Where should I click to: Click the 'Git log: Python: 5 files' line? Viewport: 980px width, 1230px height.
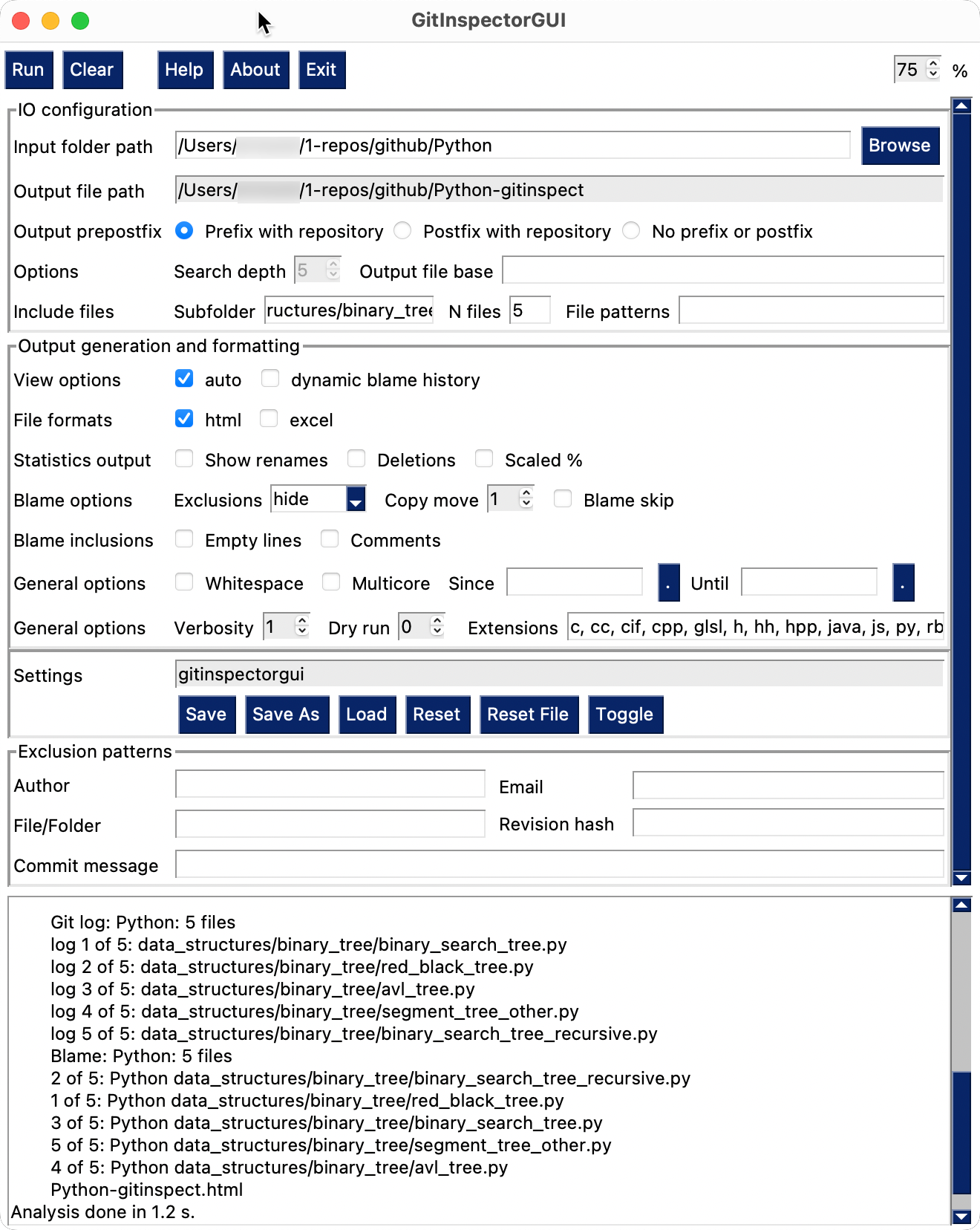tap(143, 922)
